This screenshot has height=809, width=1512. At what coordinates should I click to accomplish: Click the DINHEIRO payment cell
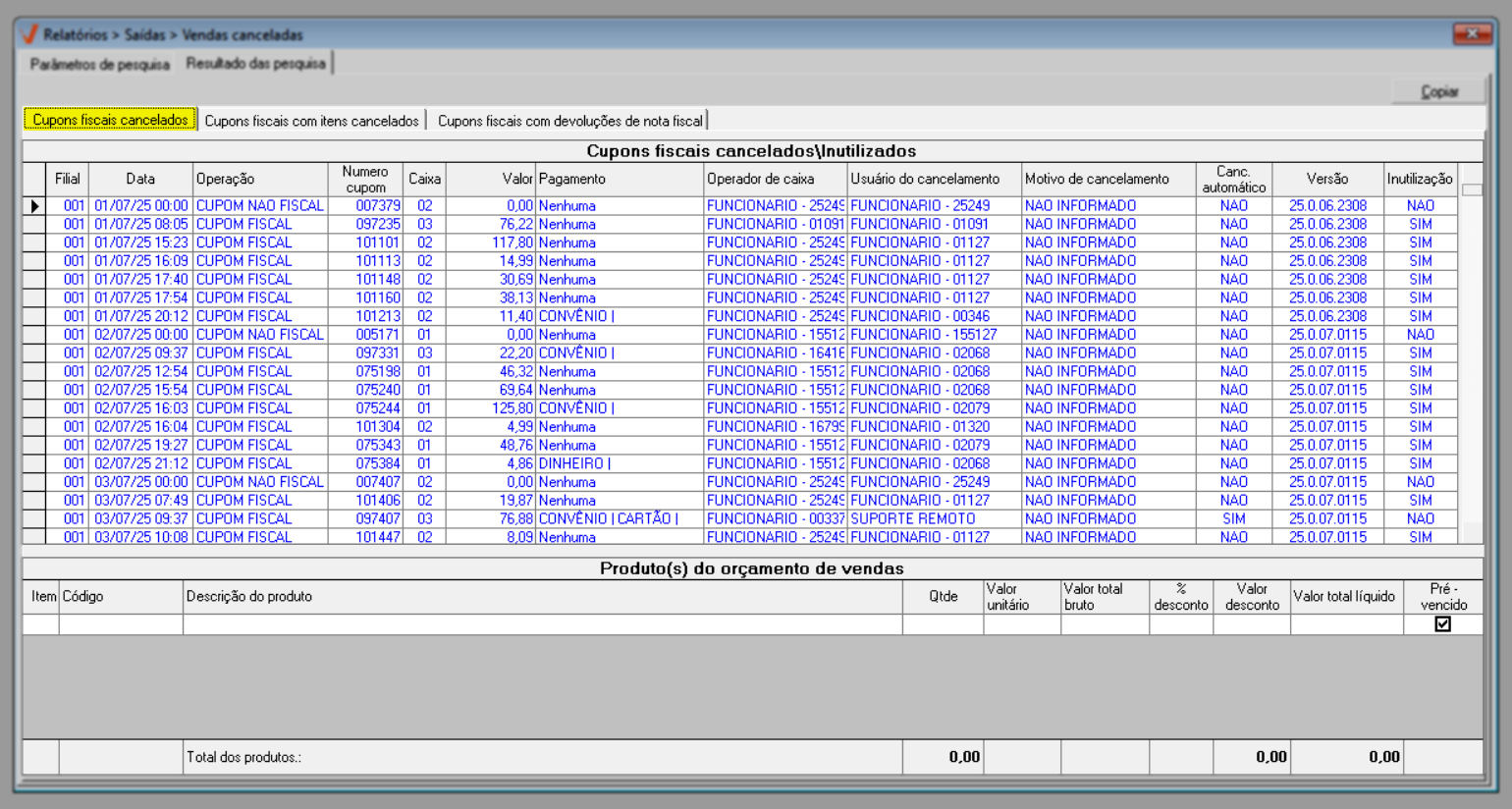(x=573, y=464)
